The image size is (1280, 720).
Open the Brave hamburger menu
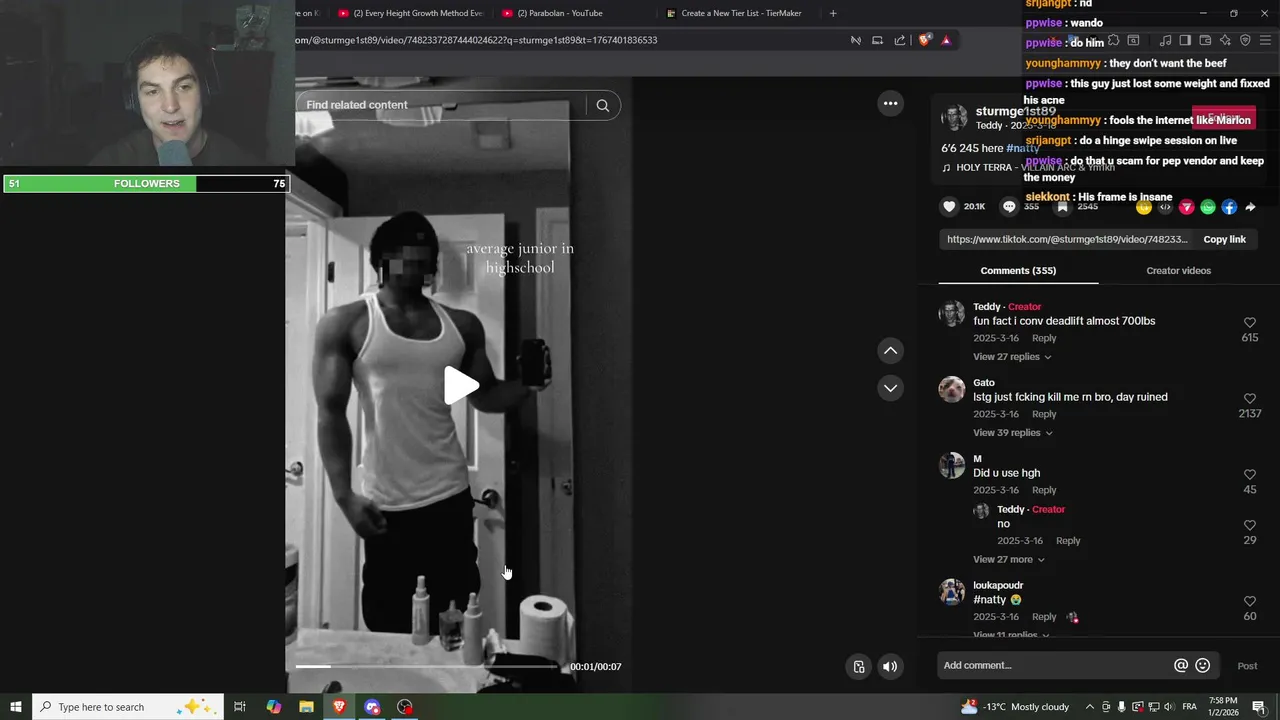point(1265,40)
